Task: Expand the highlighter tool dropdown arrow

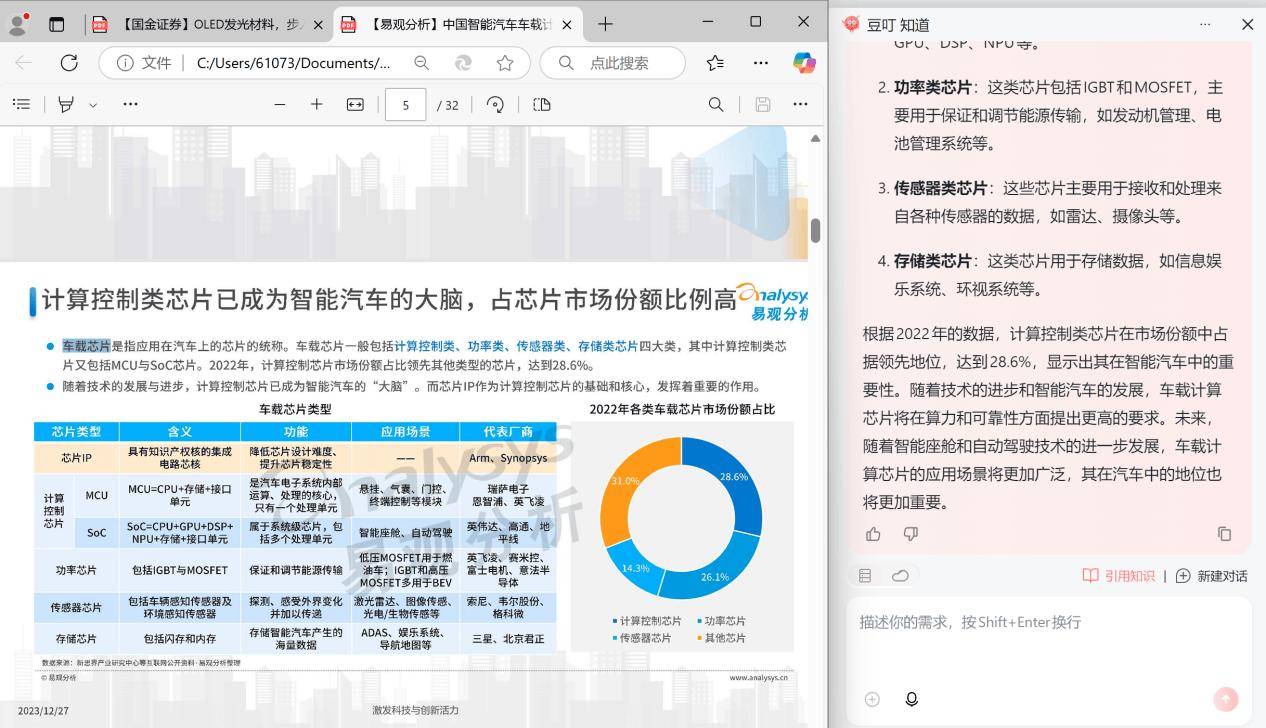Action: coord(93,105)
